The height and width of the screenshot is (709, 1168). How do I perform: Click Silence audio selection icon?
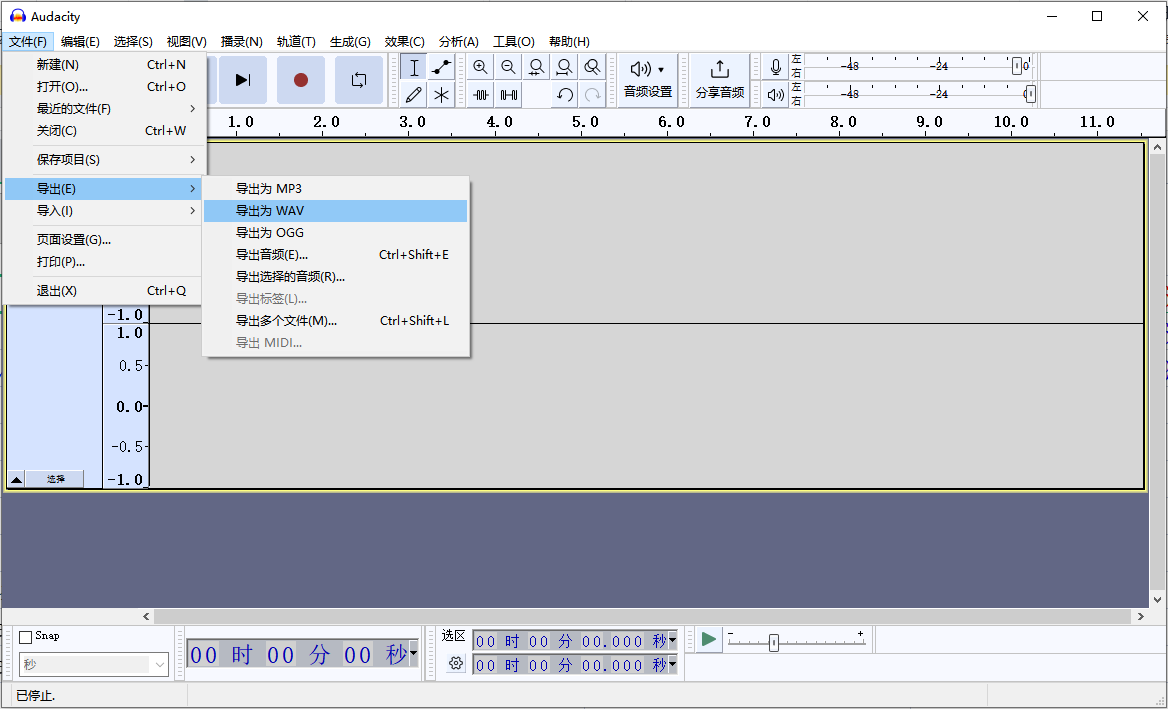[x=509, y=95]
